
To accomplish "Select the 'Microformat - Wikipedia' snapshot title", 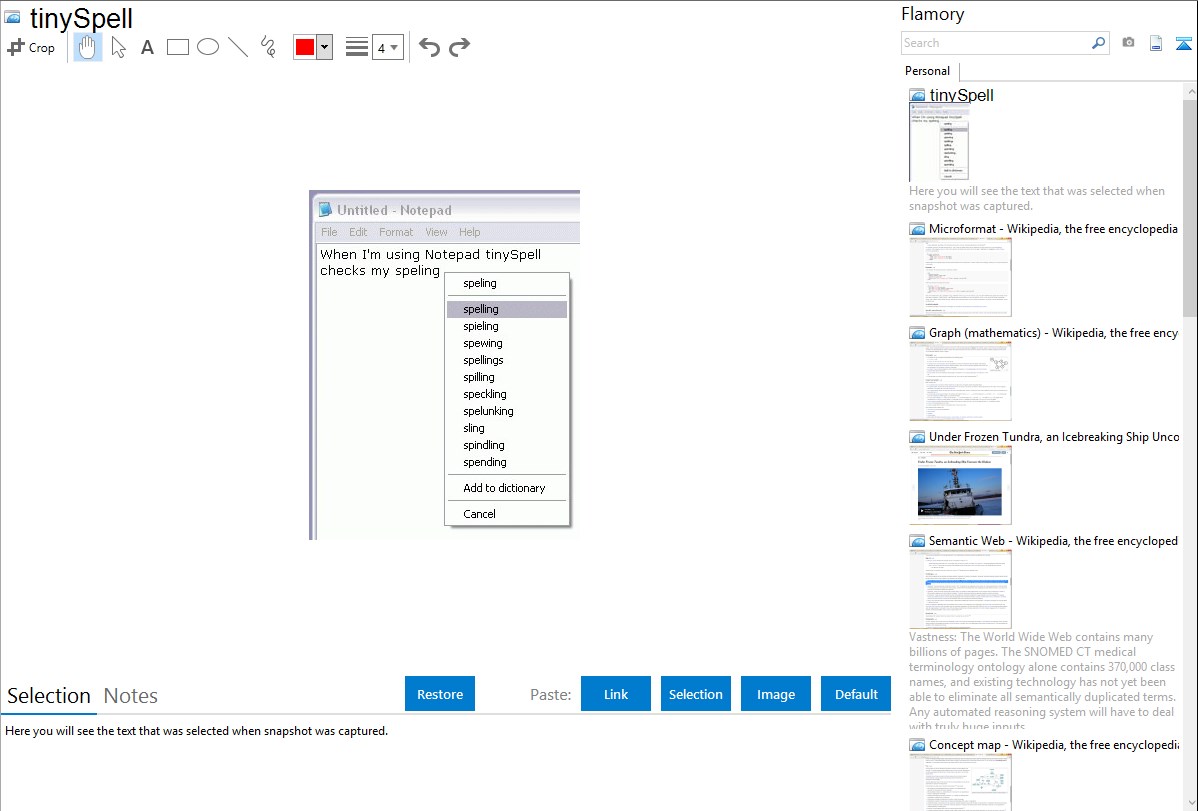I will point(1053,229).
